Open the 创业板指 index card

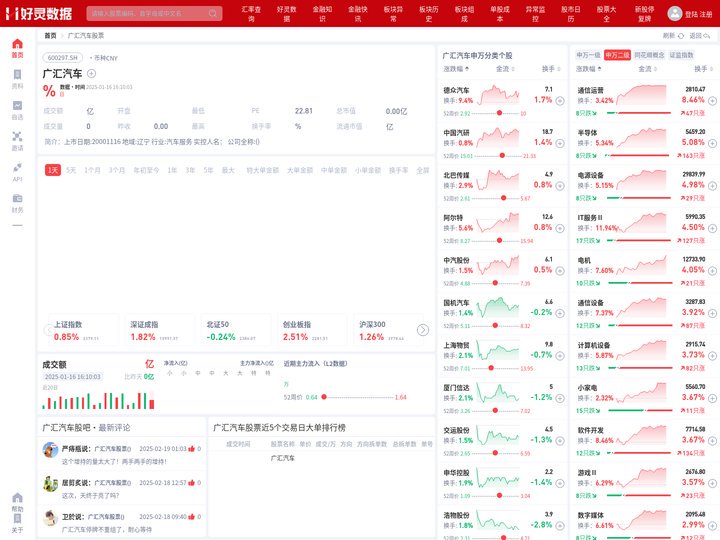coord(312,331)
